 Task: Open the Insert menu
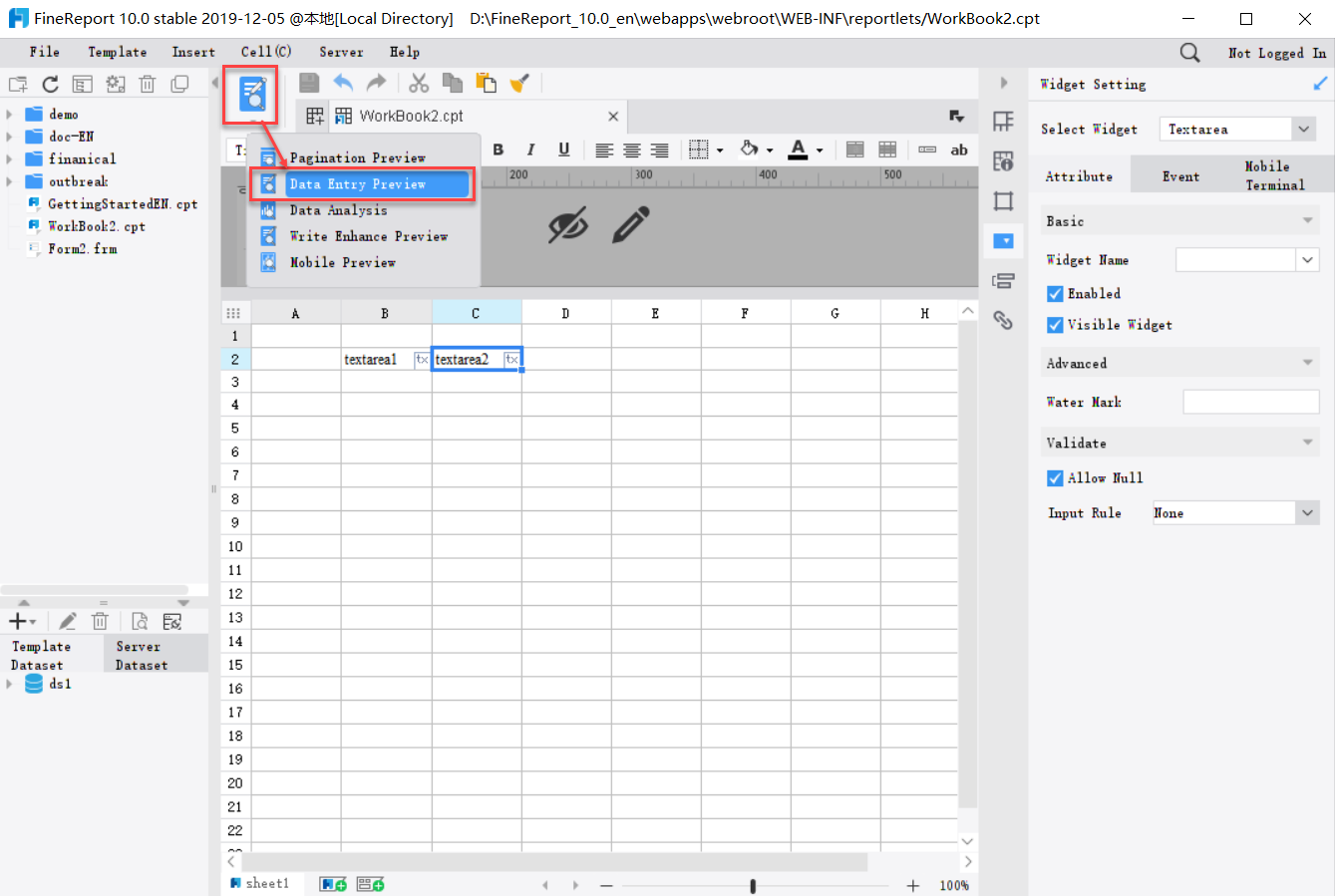[x=193, y=52]
